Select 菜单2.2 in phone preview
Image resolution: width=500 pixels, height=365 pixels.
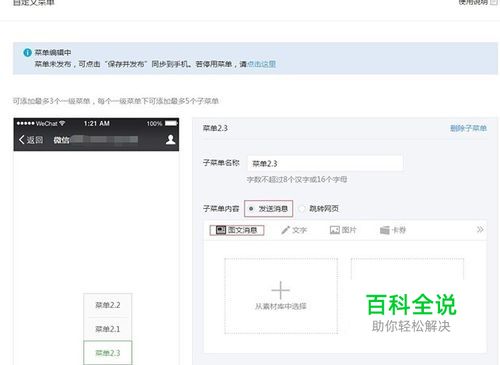click(108, 305)
